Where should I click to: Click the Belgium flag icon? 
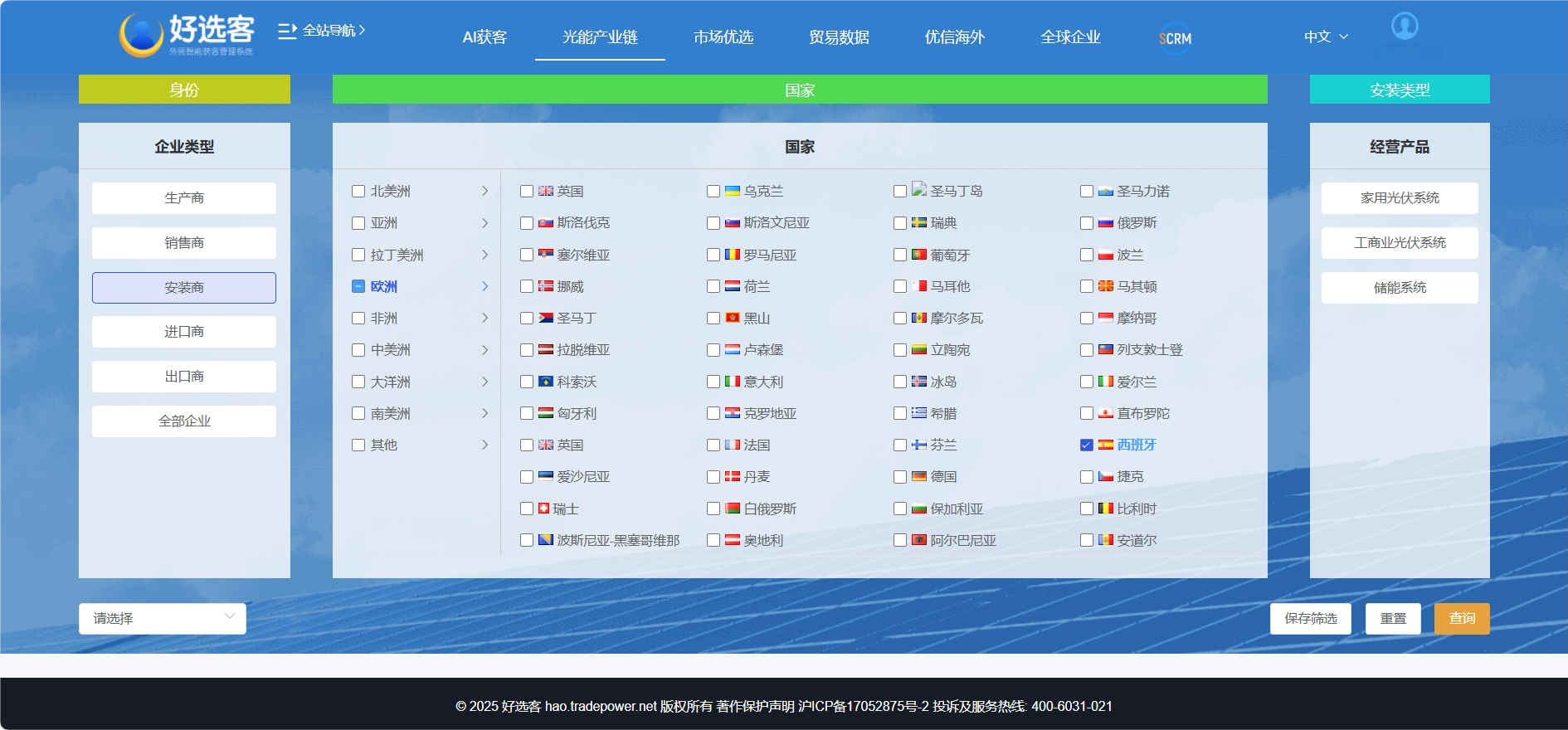(x=1106, y=509)
